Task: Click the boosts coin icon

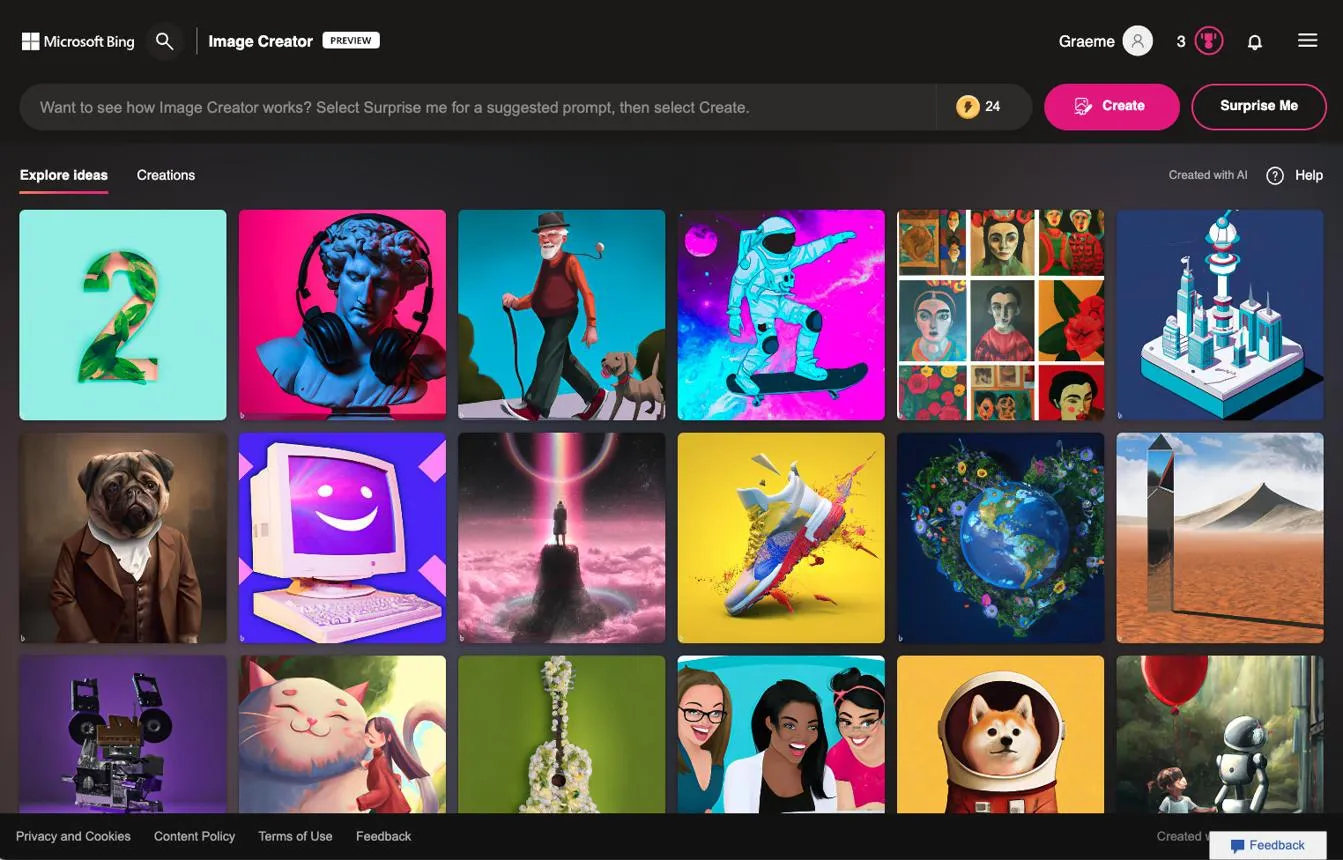Action: pos(967,106)
